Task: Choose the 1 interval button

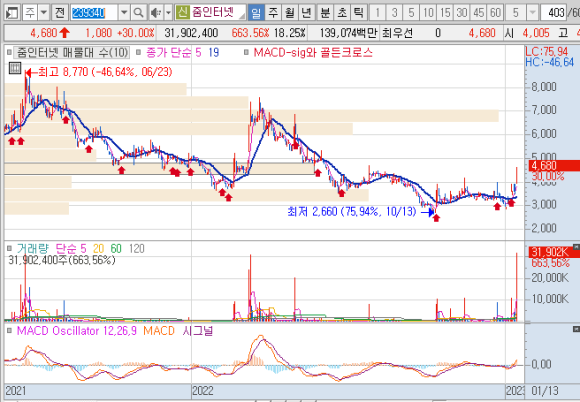Action: coord(377,13)
